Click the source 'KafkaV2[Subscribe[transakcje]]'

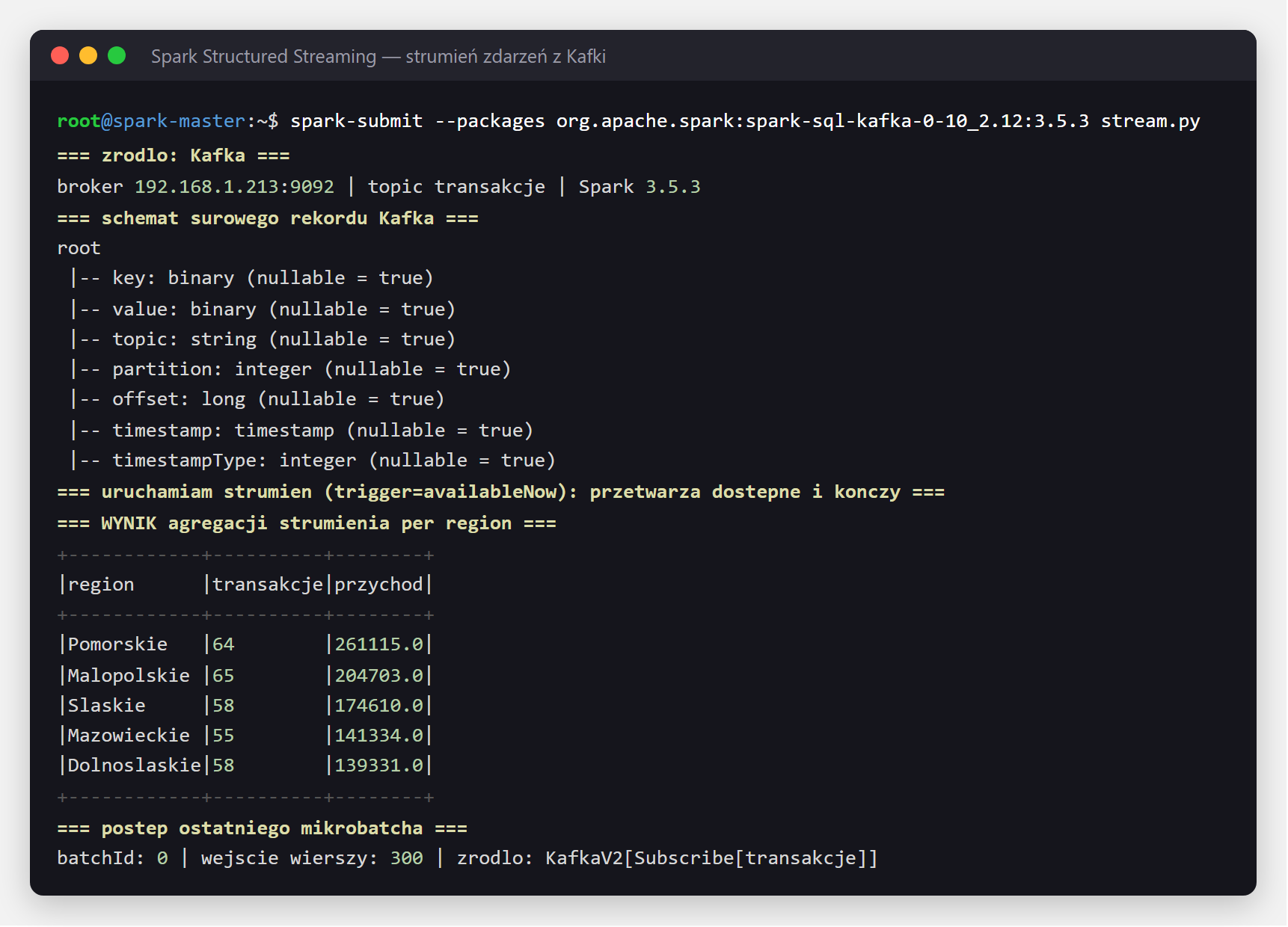coord(711,858)
